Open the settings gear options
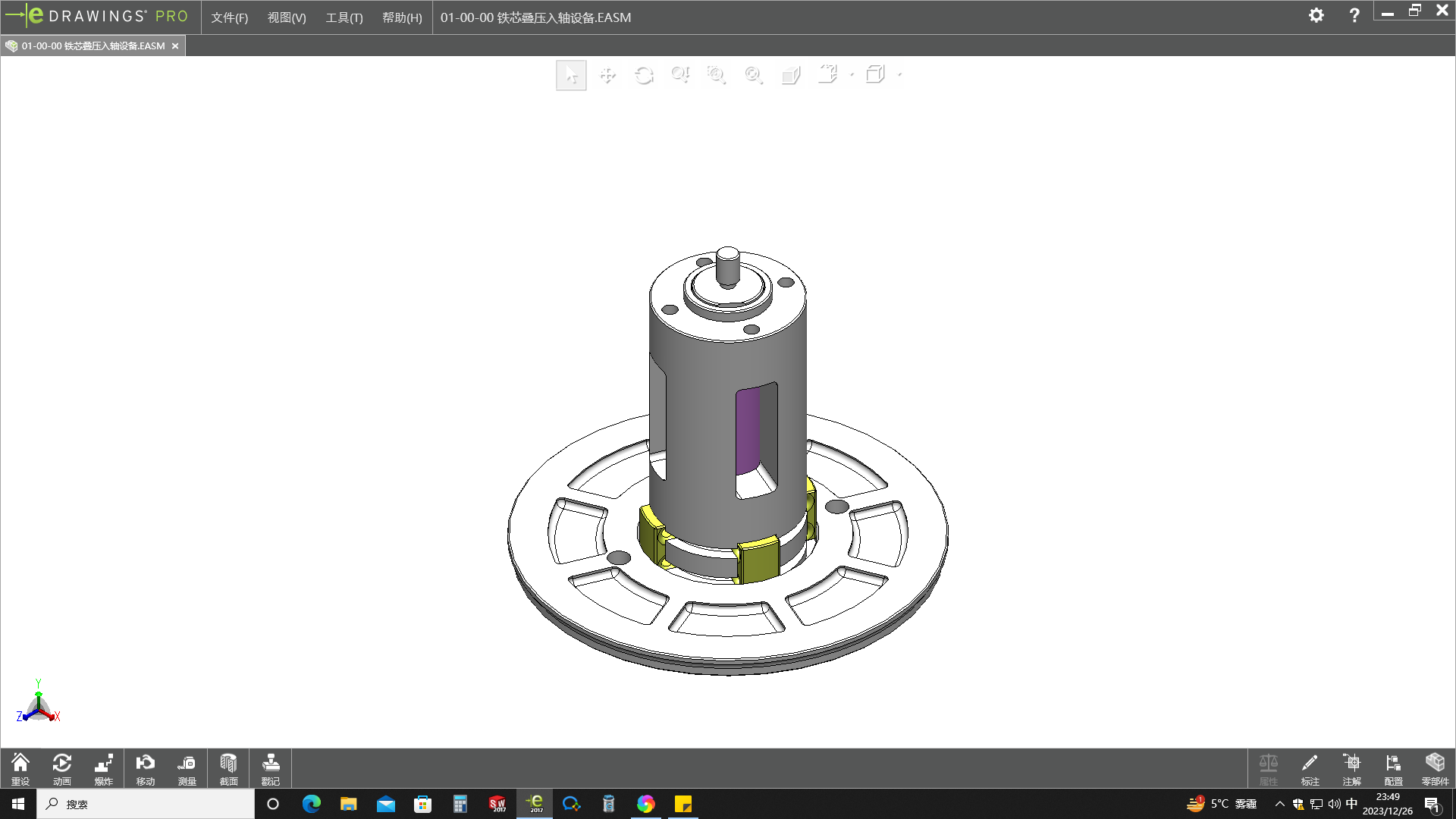 pos(1316,15)
